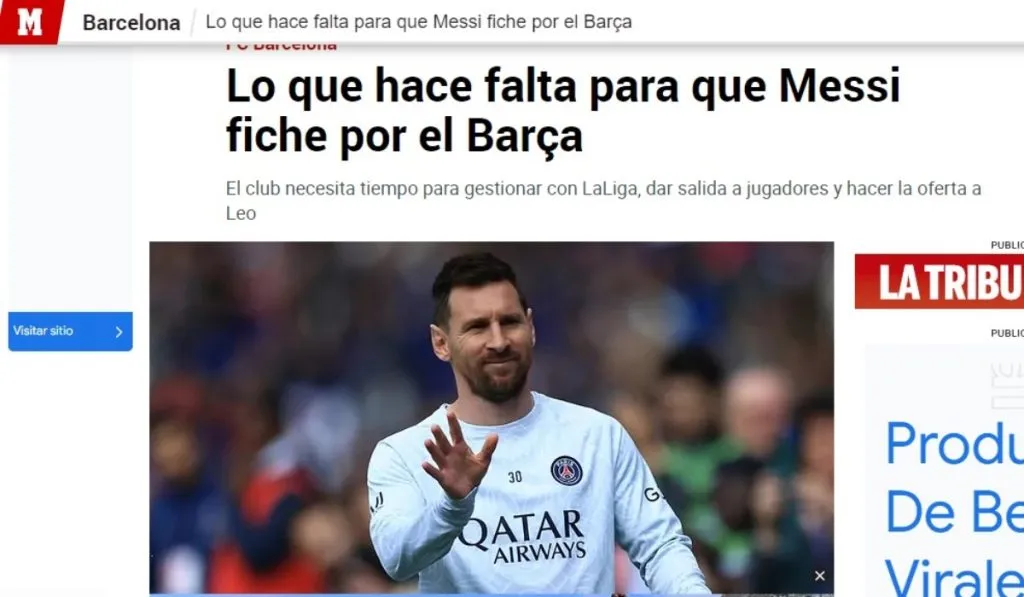This screenshot has height=597, width=1024.
Task: Click the number 30 on the shirt
Action: [515, 477]
